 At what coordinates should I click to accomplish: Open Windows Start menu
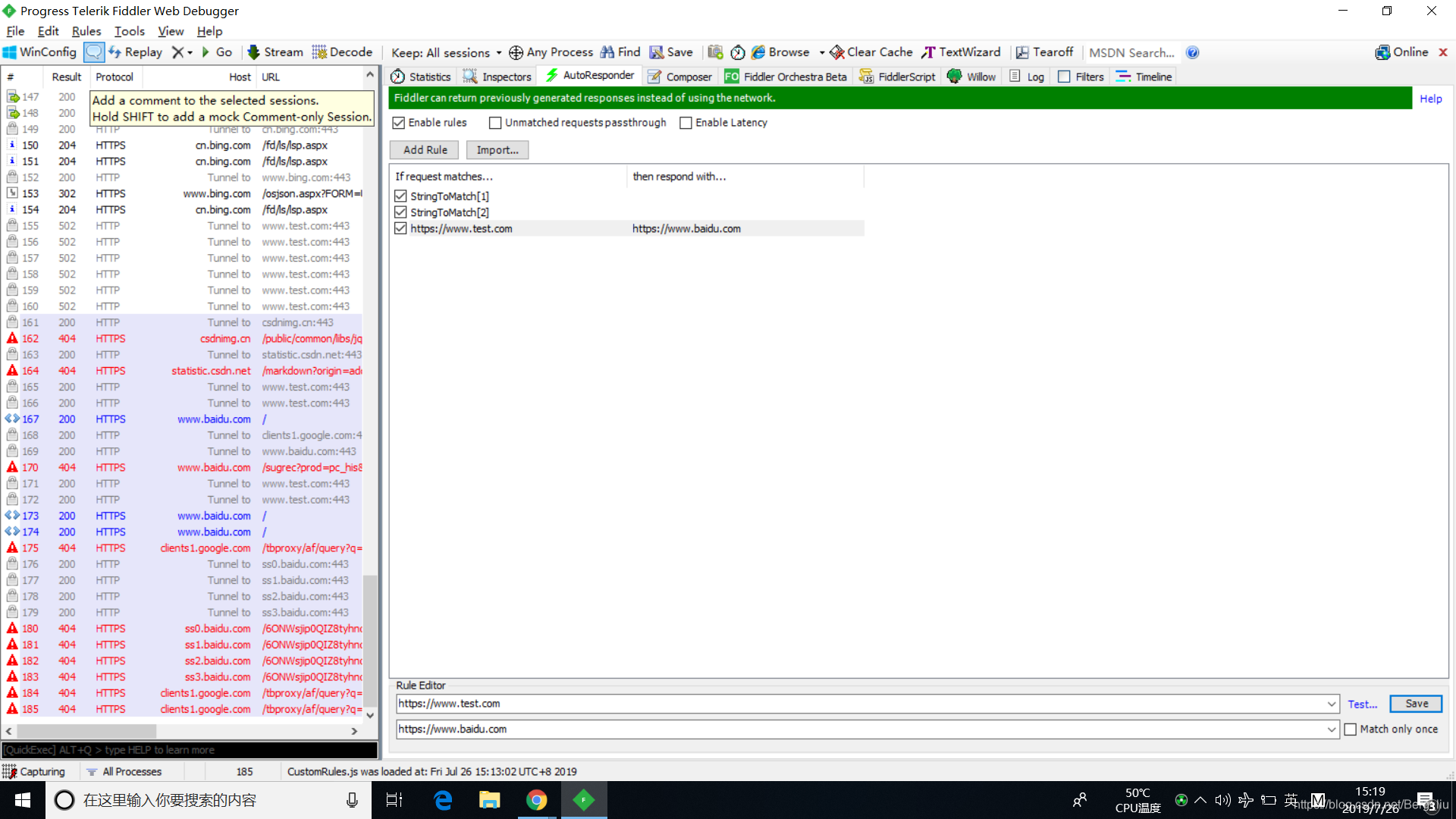pos(23,800)
